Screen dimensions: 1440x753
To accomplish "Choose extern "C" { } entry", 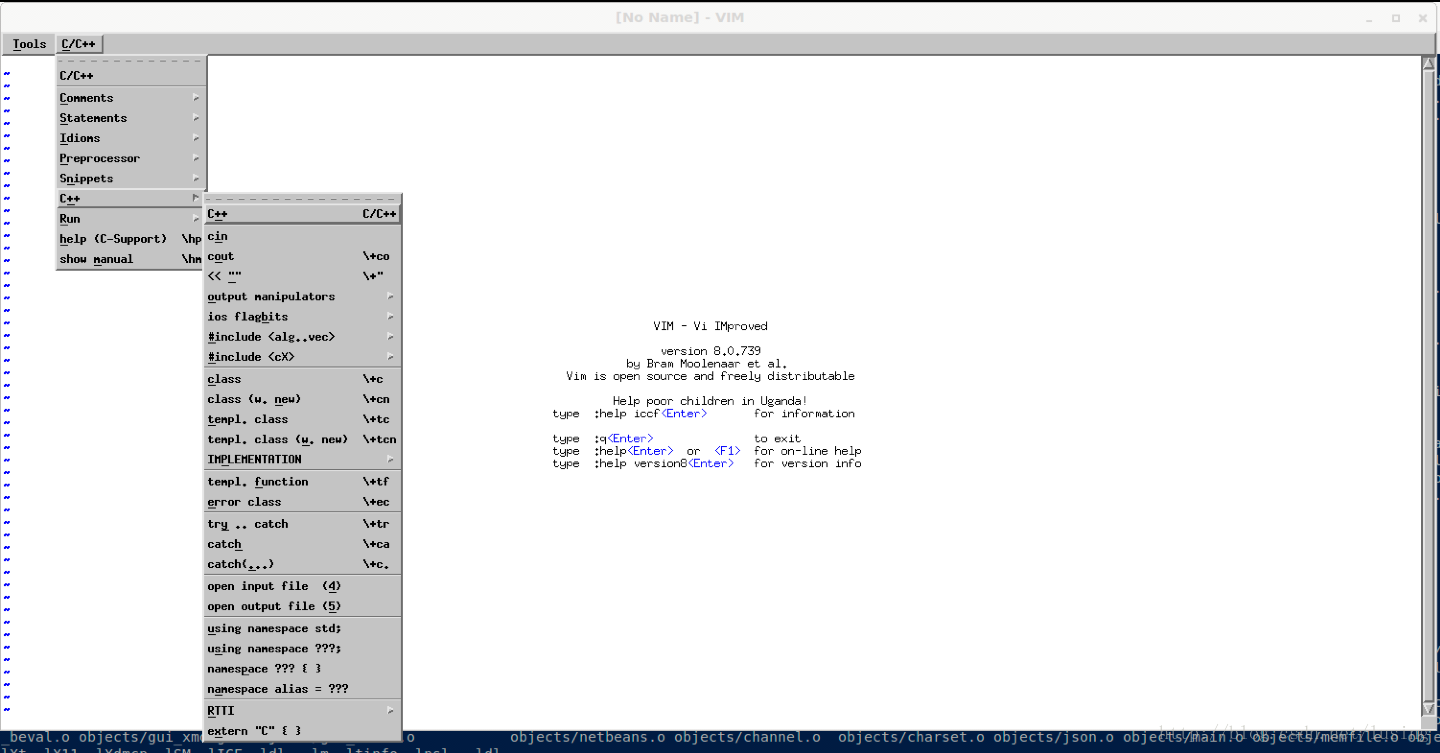I will tap(302, 731).
